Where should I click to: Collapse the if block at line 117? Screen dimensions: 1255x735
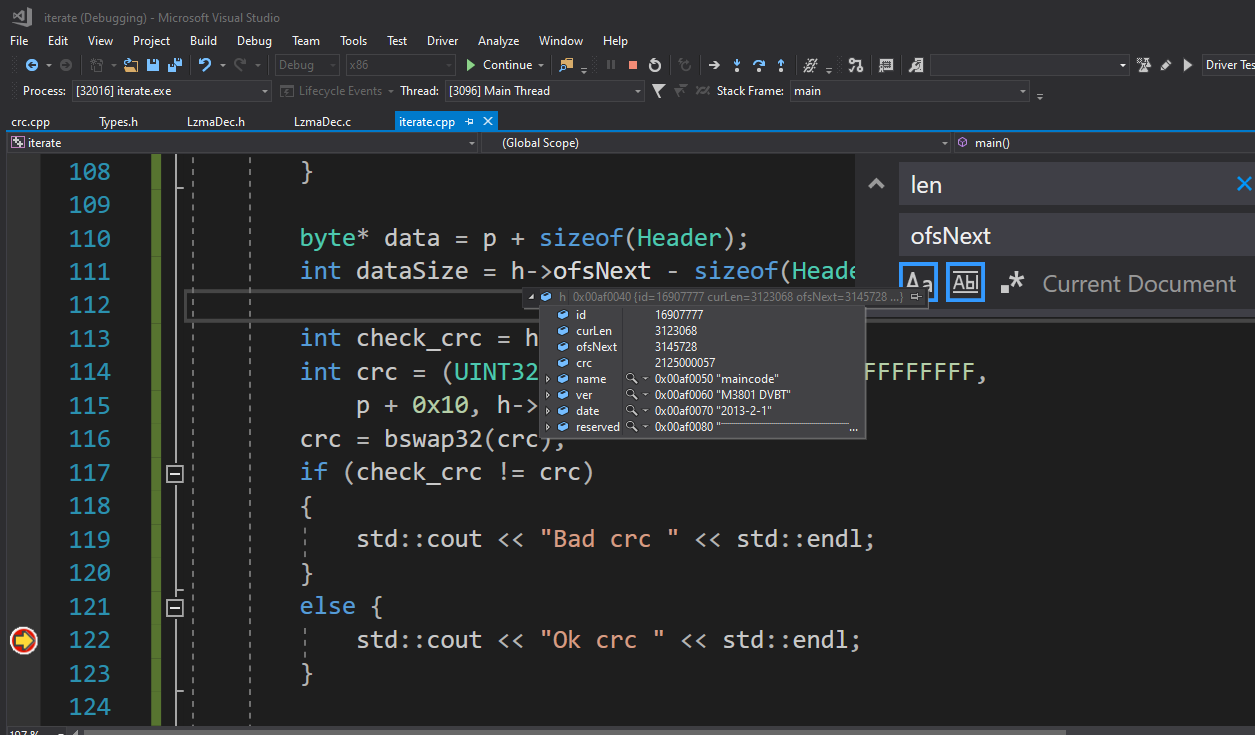(x=175, y=473)
